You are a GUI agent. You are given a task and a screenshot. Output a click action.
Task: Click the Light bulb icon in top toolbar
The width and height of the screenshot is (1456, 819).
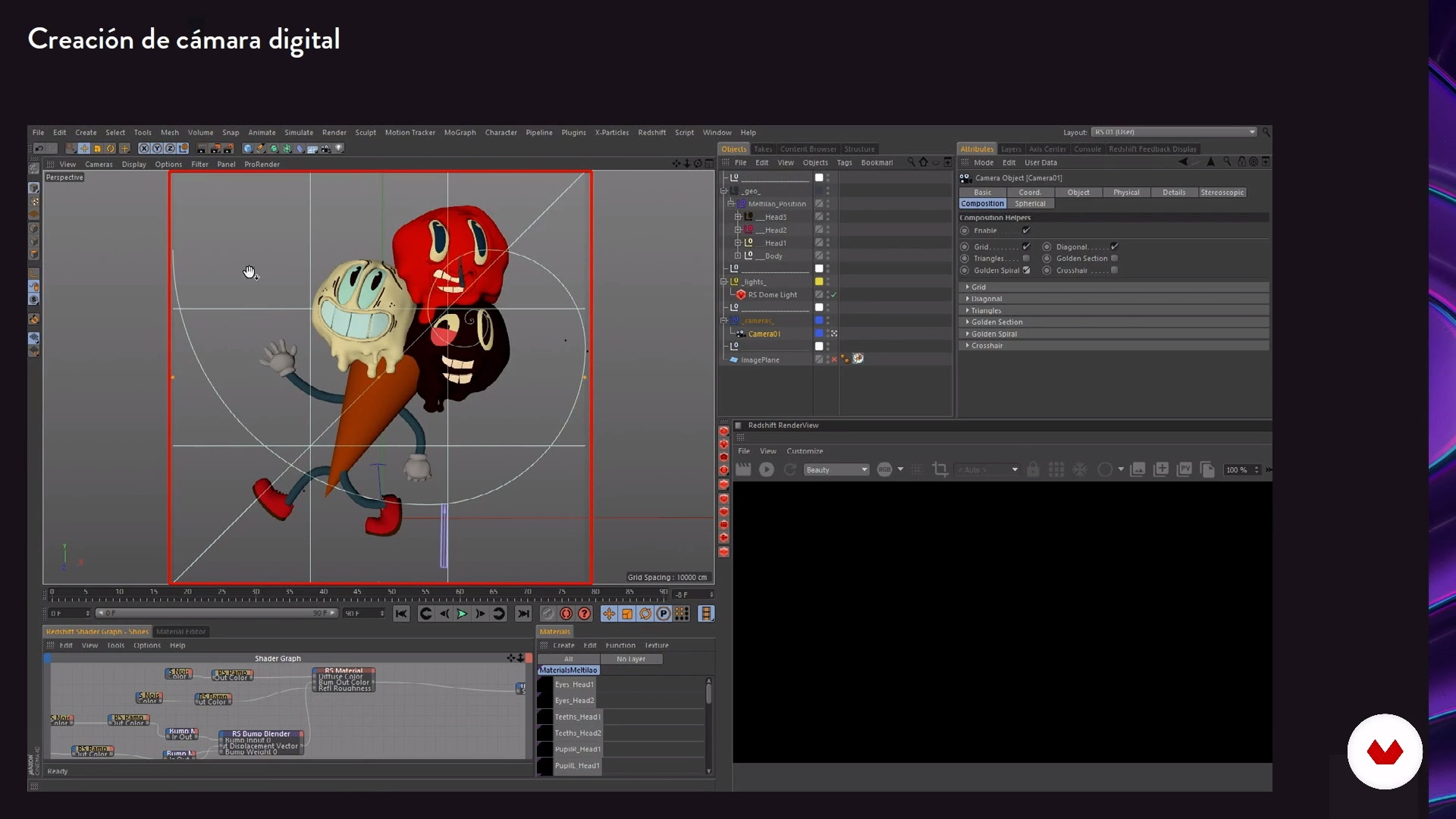pyautogui.click(x=339, y=148)
